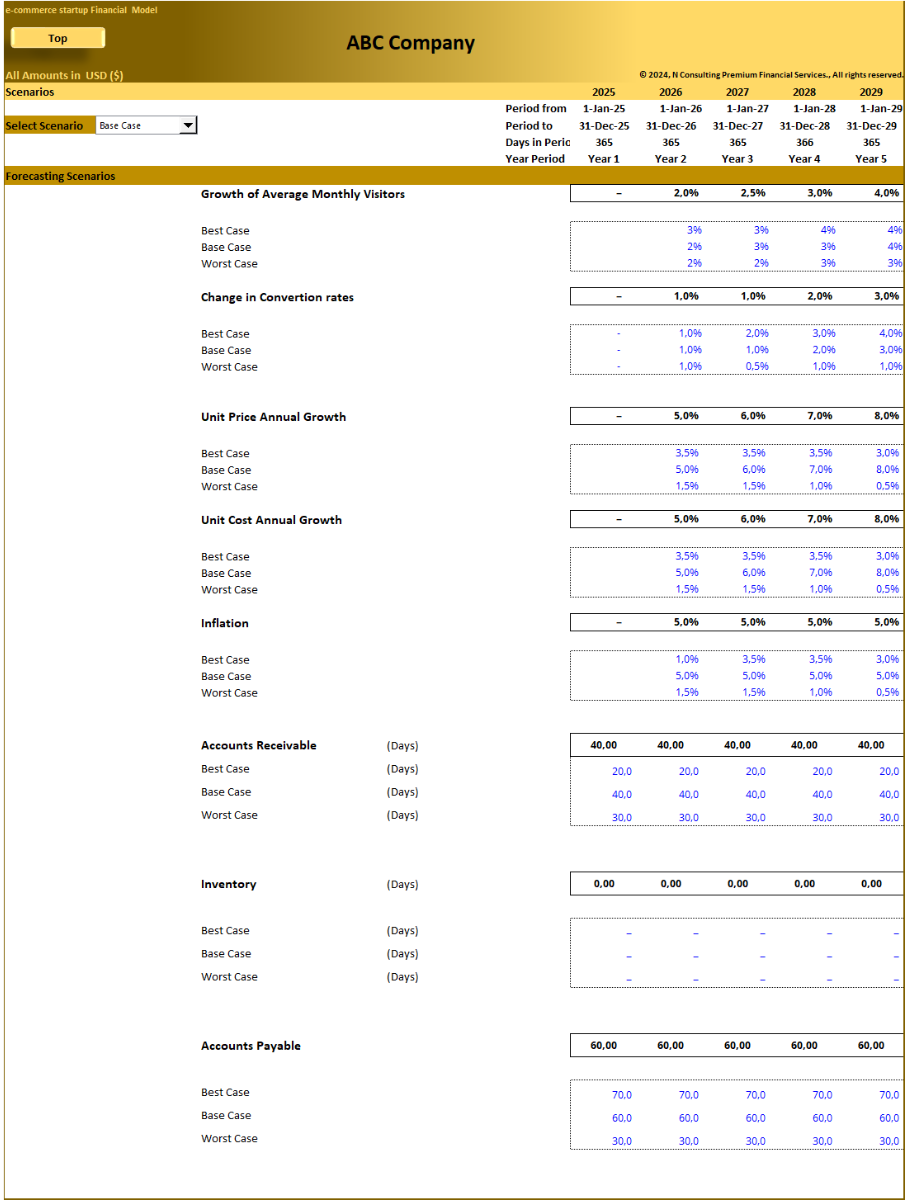Click the Top button

pyautogui.click(x=58, y=38)
